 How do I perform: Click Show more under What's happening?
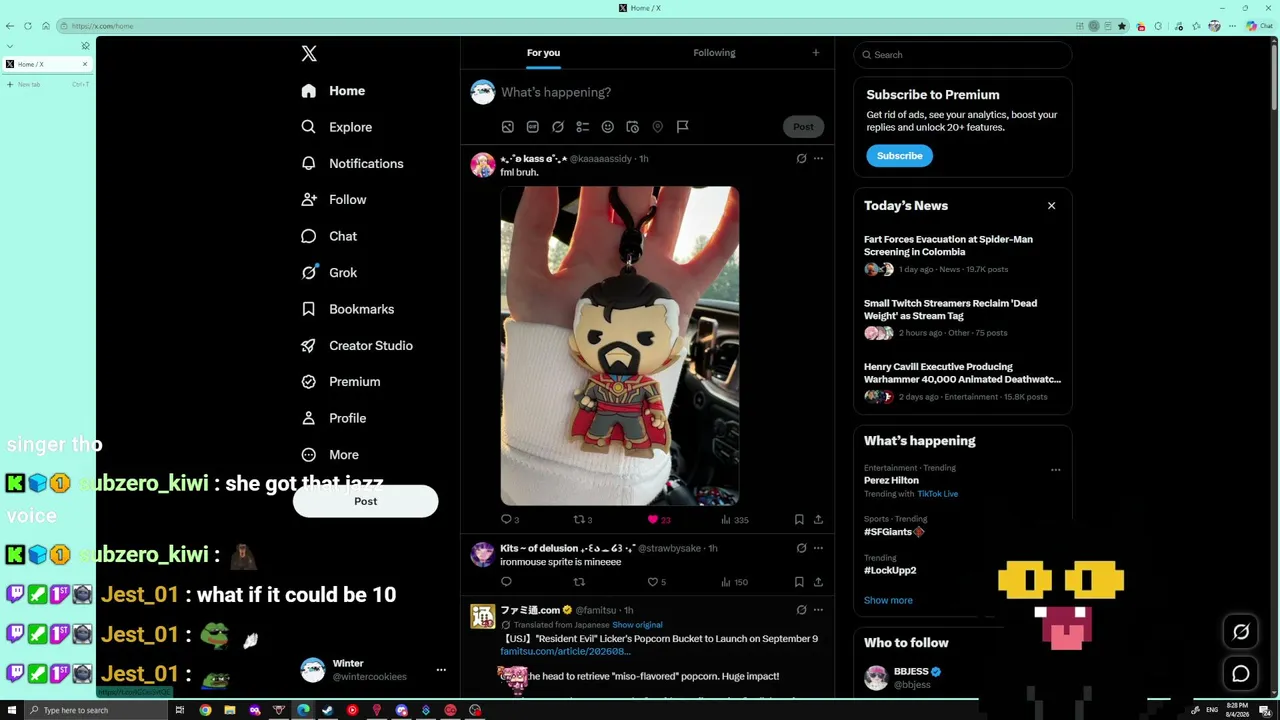[x=888, y=600]
